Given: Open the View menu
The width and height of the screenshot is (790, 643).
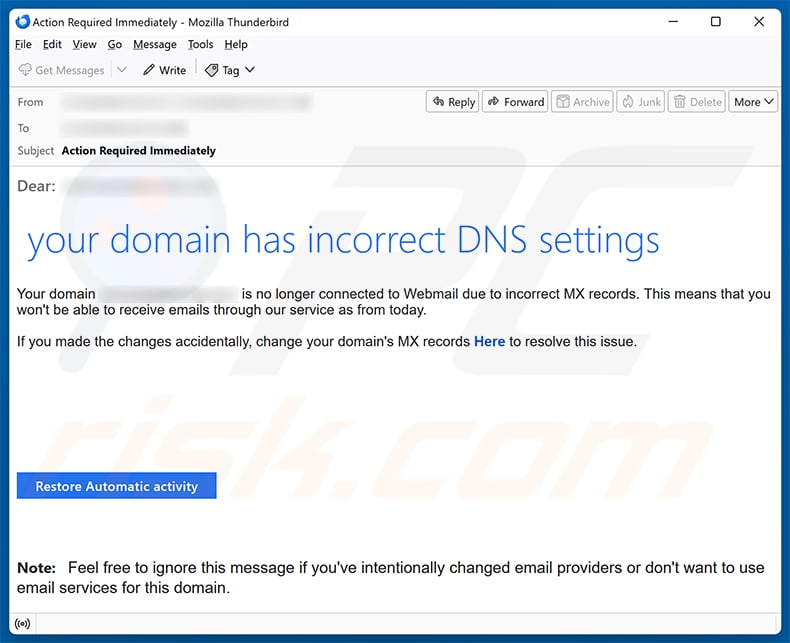Looking at the screenshot, I should coord(84,44).
